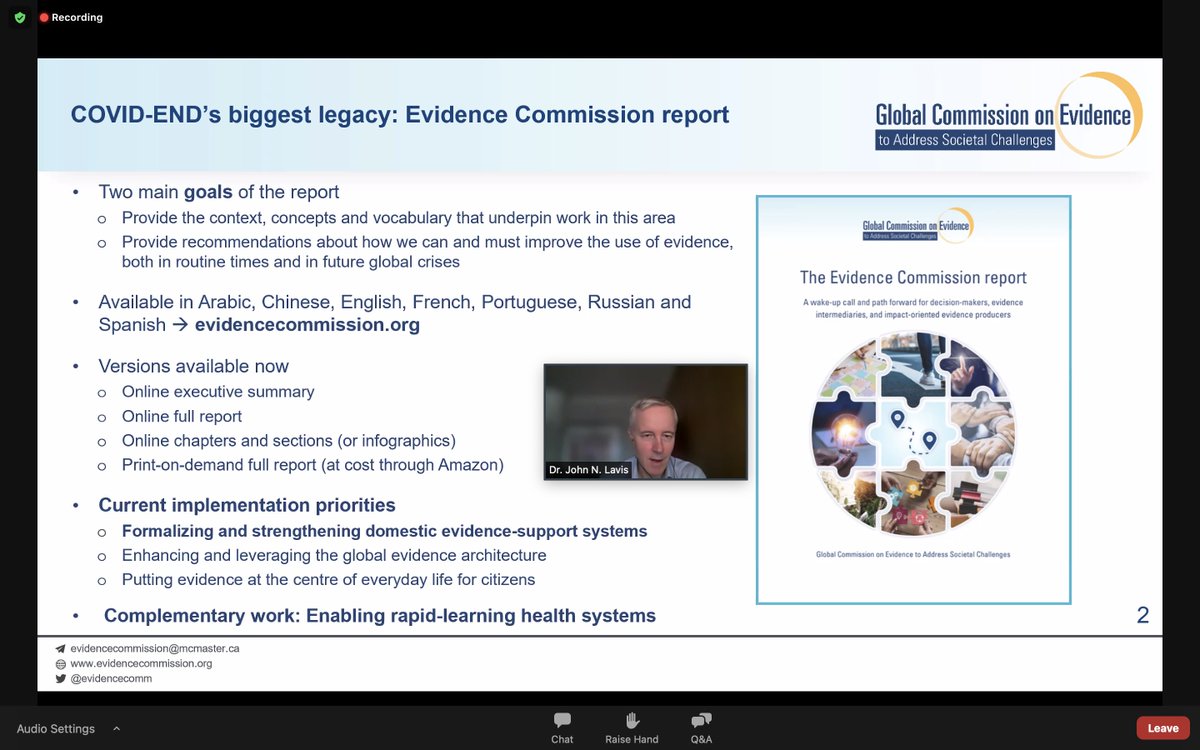This screenshot has width=1200, height=750.
Task: Click slide number 2
Action: pos(1143,615)
